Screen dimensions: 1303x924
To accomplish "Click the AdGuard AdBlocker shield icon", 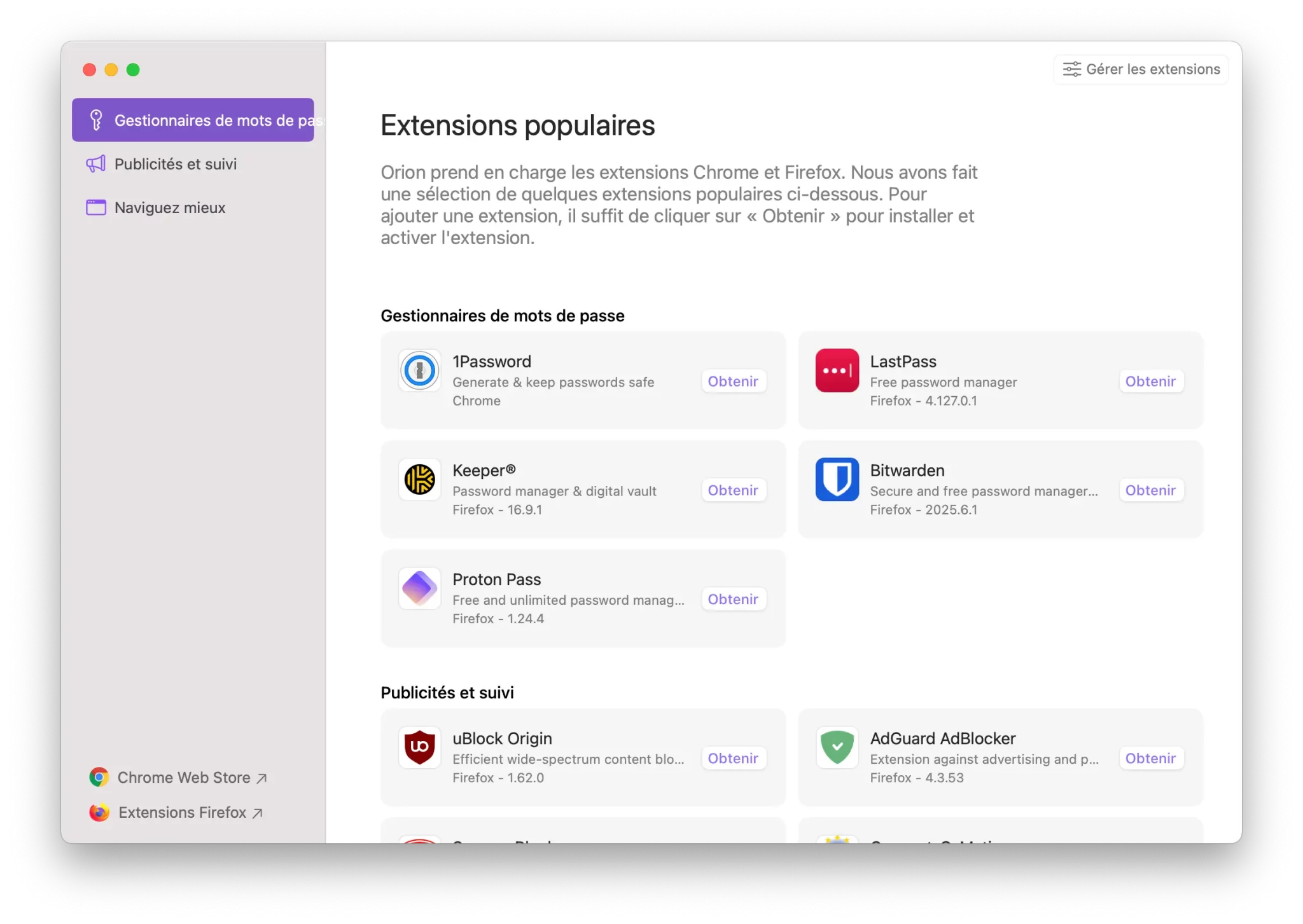I will click(837, 747).
